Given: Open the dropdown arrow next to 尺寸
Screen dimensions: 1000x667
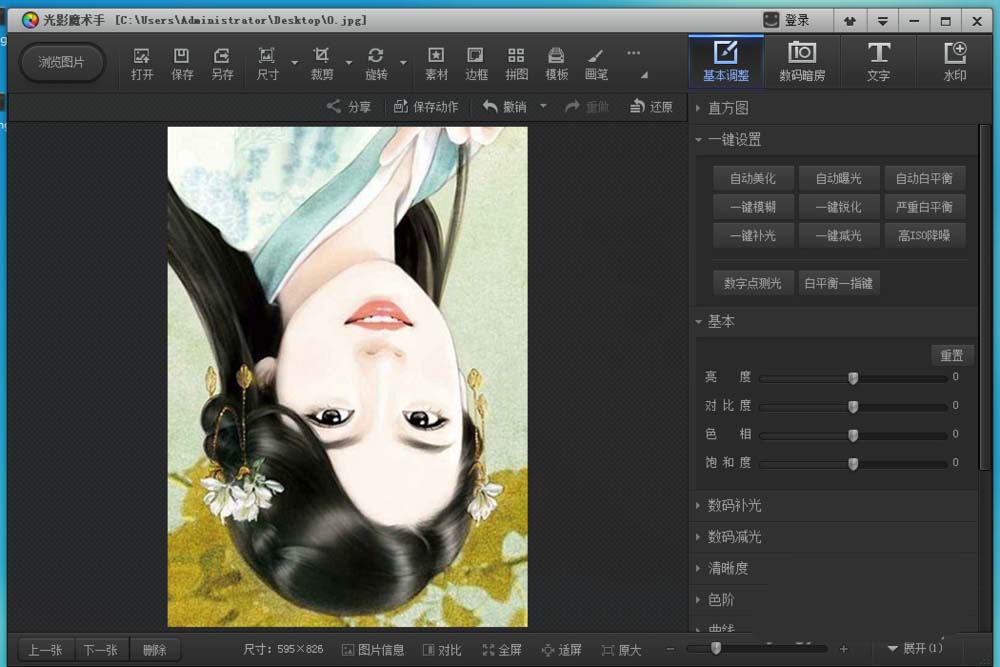Looking at the screenshot, I should [x=295, y=63].
